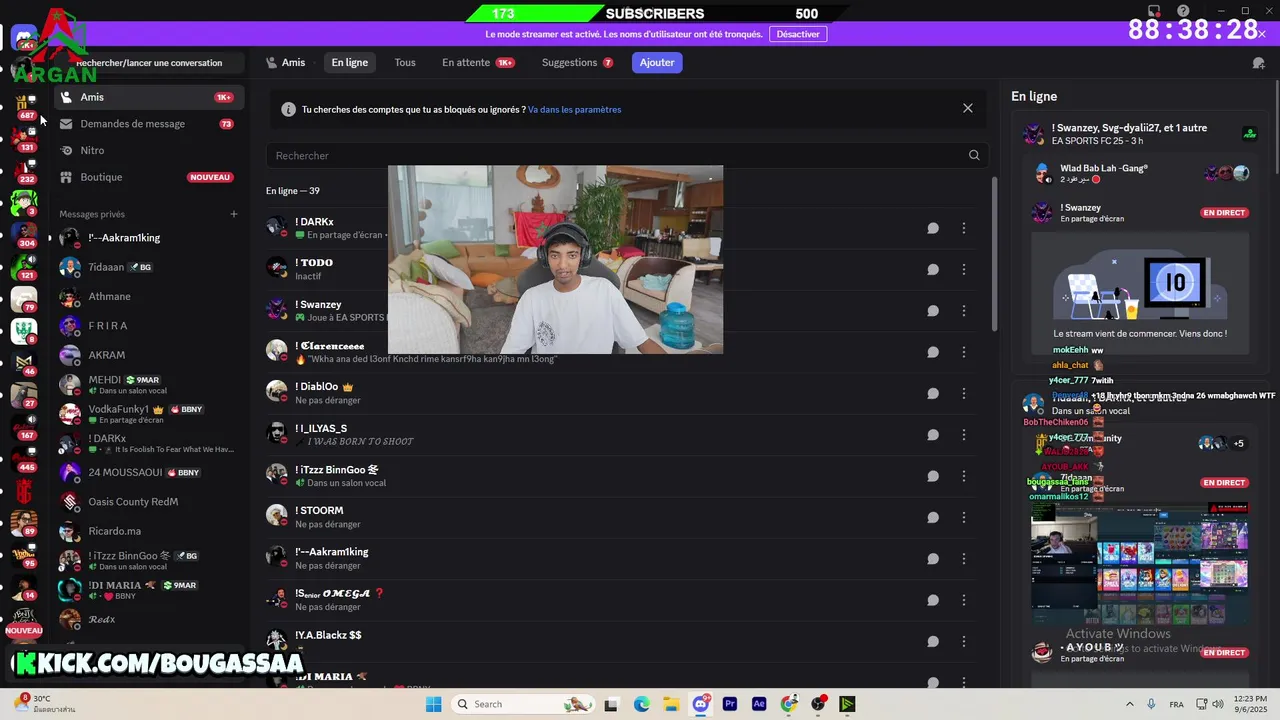The image size is (1280, 720).
Task: Open Demandes de message in sidebar
Action: point(149,124)
